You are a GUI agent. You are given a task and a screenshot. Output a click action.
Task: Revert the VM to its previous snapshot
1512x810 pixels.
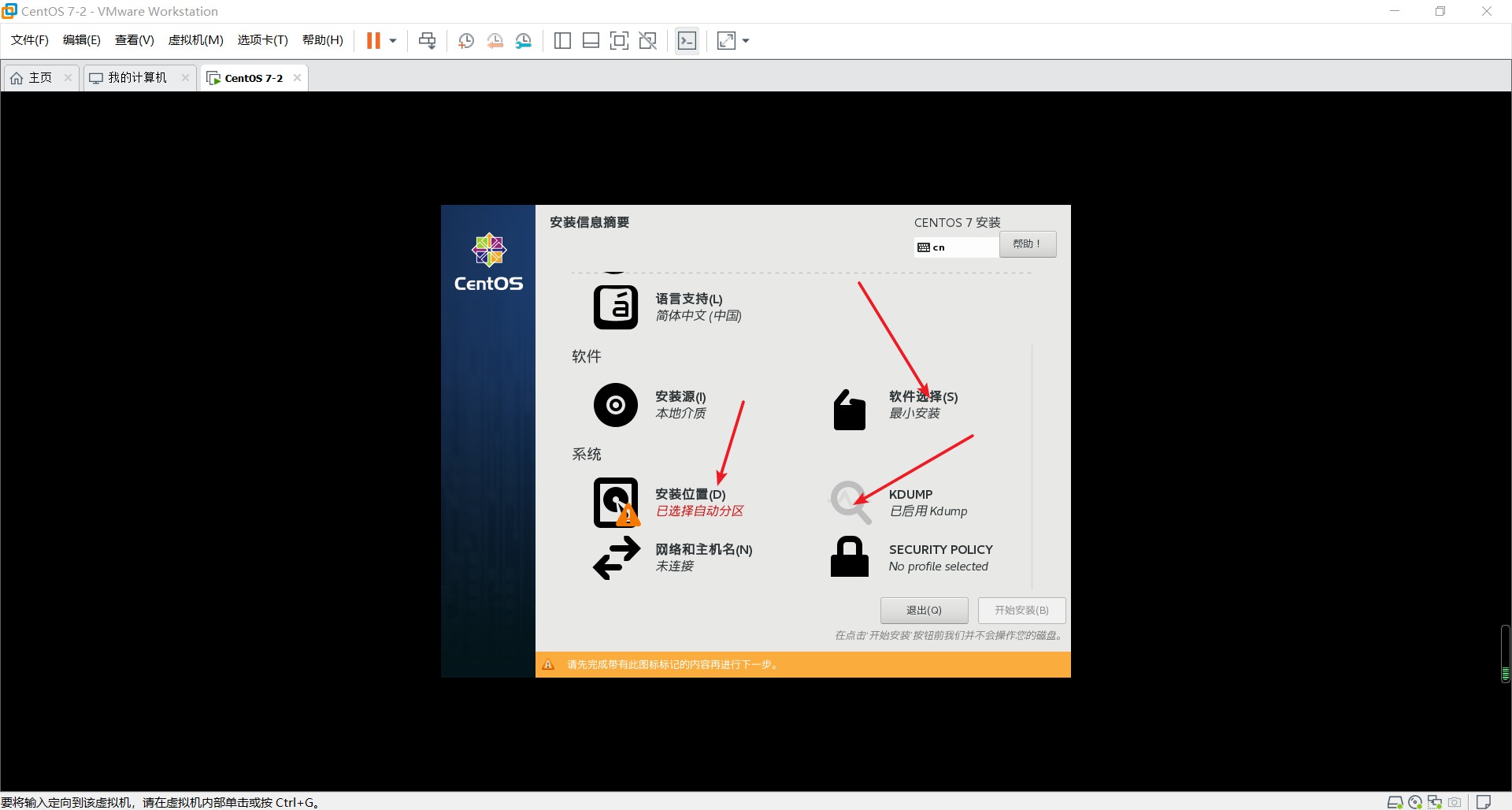click(495, 41)
